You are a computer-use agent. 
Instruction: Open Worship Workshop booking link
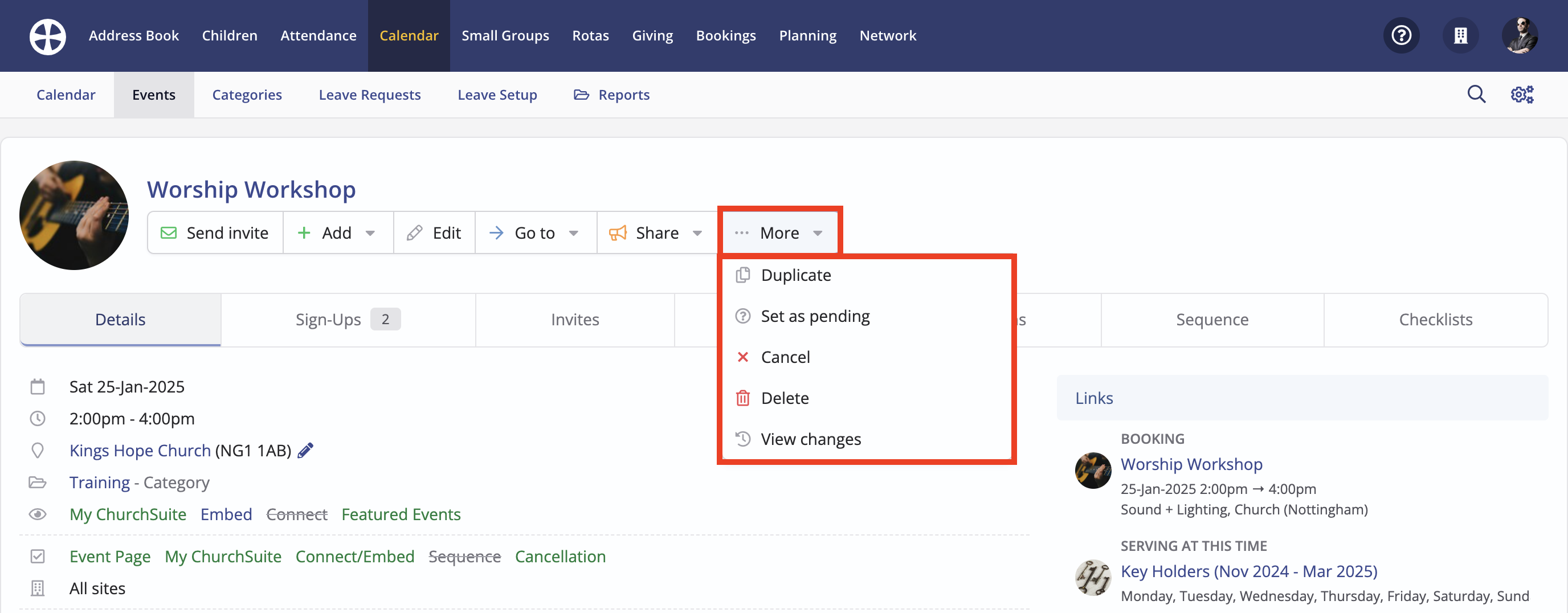[1192, 464]
